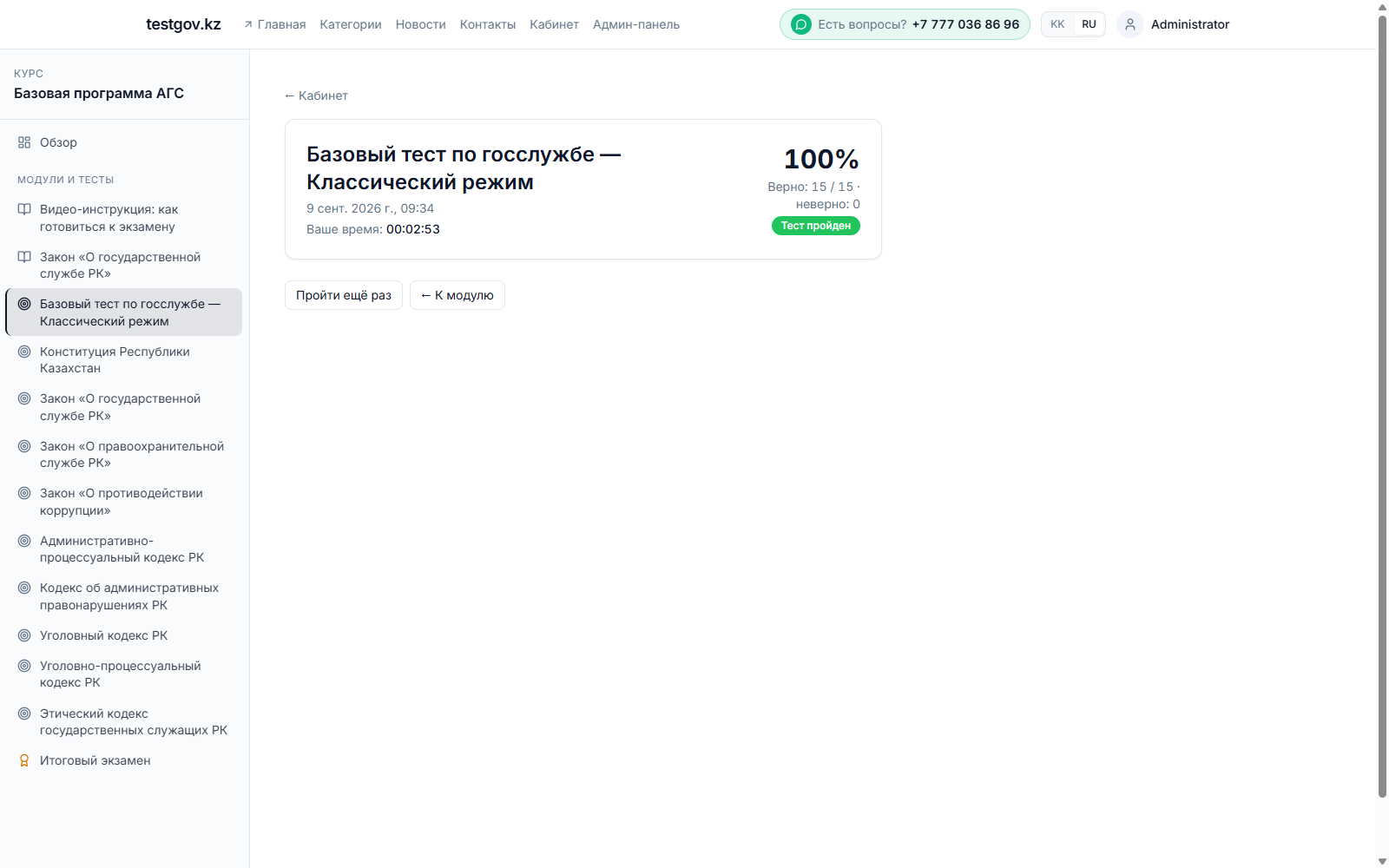The image size is (1389, 868).
Task: Click the Тест пройден status badge
Action: pos(816,226)
